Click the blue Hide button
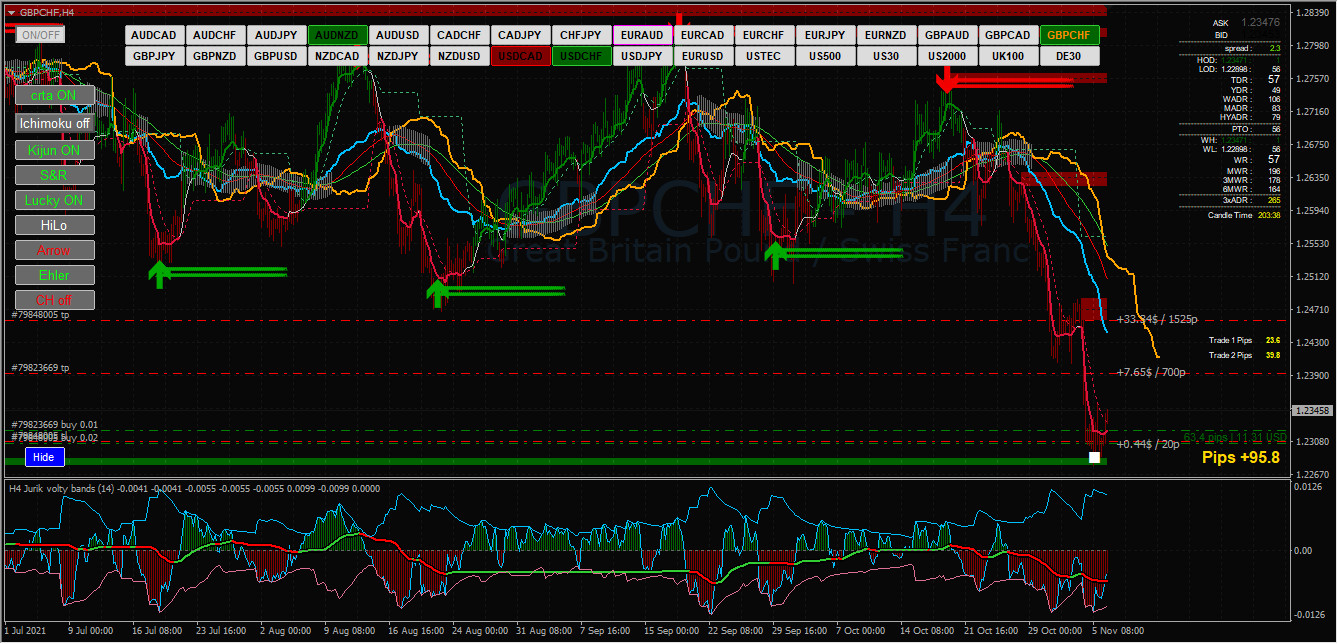The image size is (1338, 644). click(43, 457)
